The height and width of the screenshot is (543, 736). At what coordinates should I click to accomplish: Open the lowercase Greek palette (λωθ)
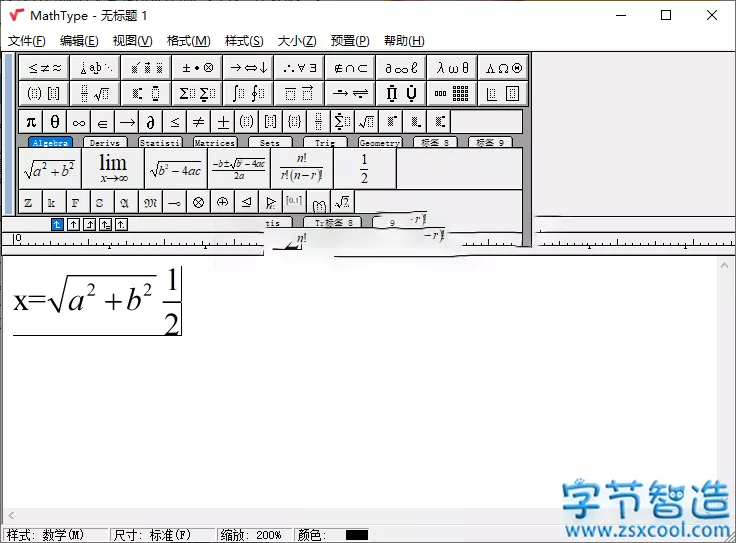[x=452, y=68]
